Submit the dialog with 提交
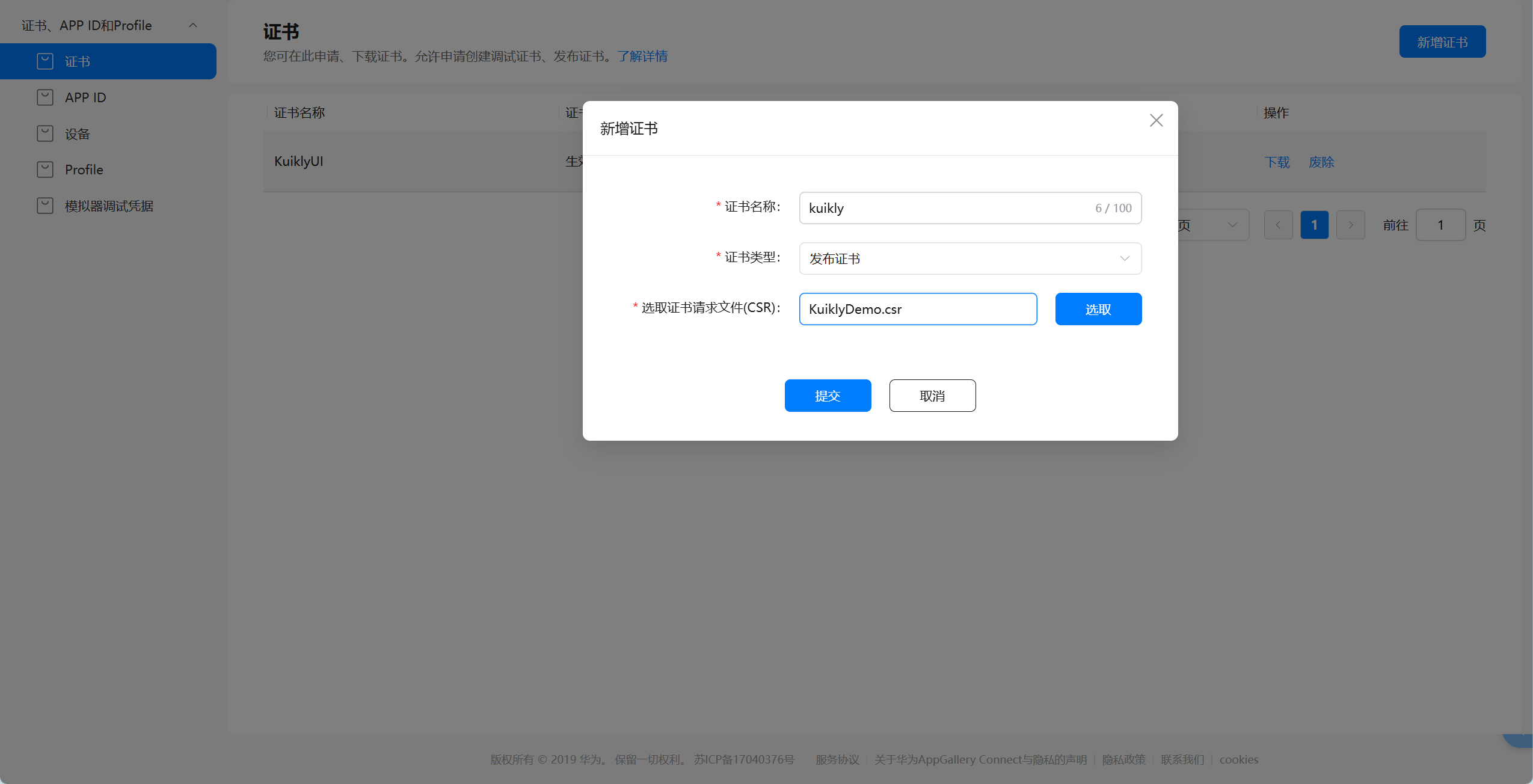The width and height of the screenshot is (1533, 784). [828, 395]
